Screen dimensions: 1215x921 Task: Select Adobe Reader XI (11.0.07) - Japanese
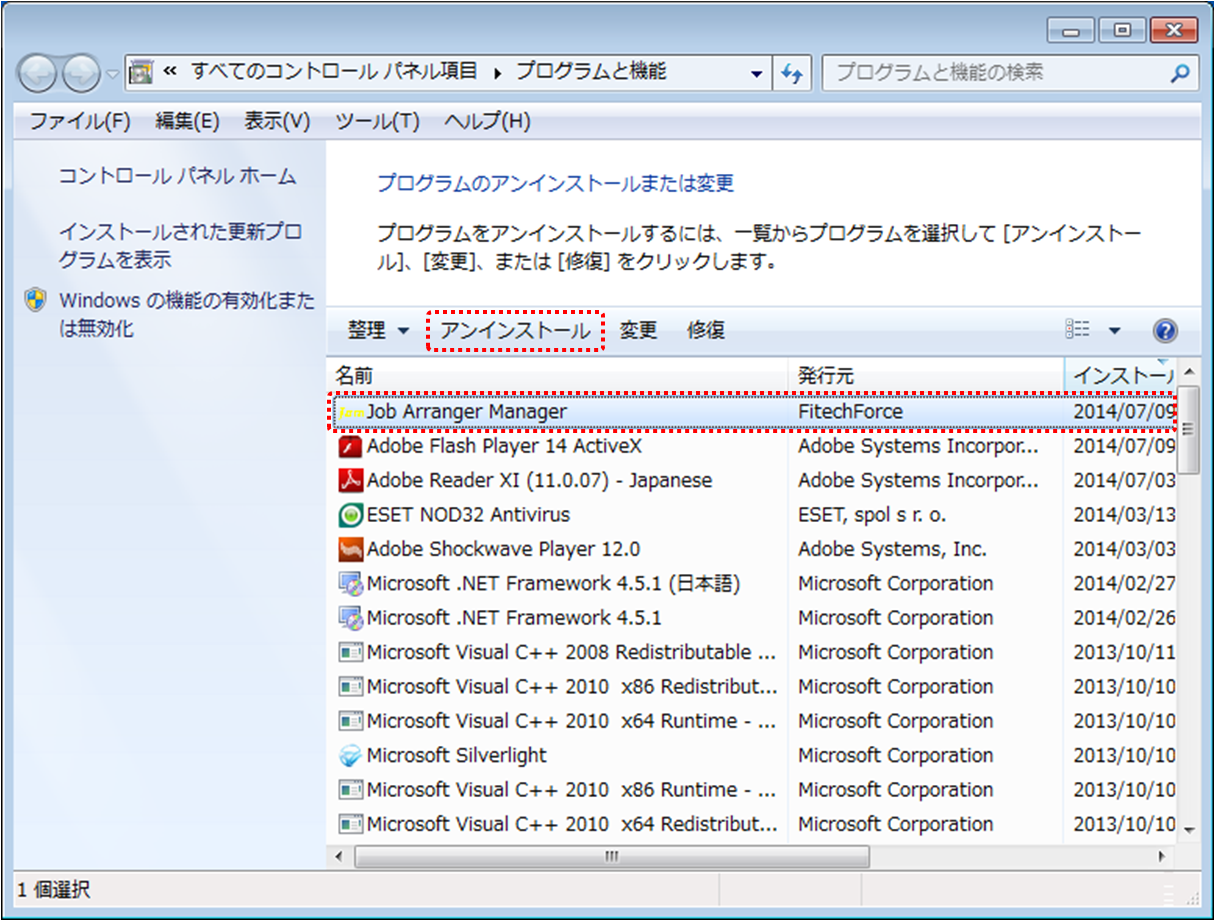539,480
